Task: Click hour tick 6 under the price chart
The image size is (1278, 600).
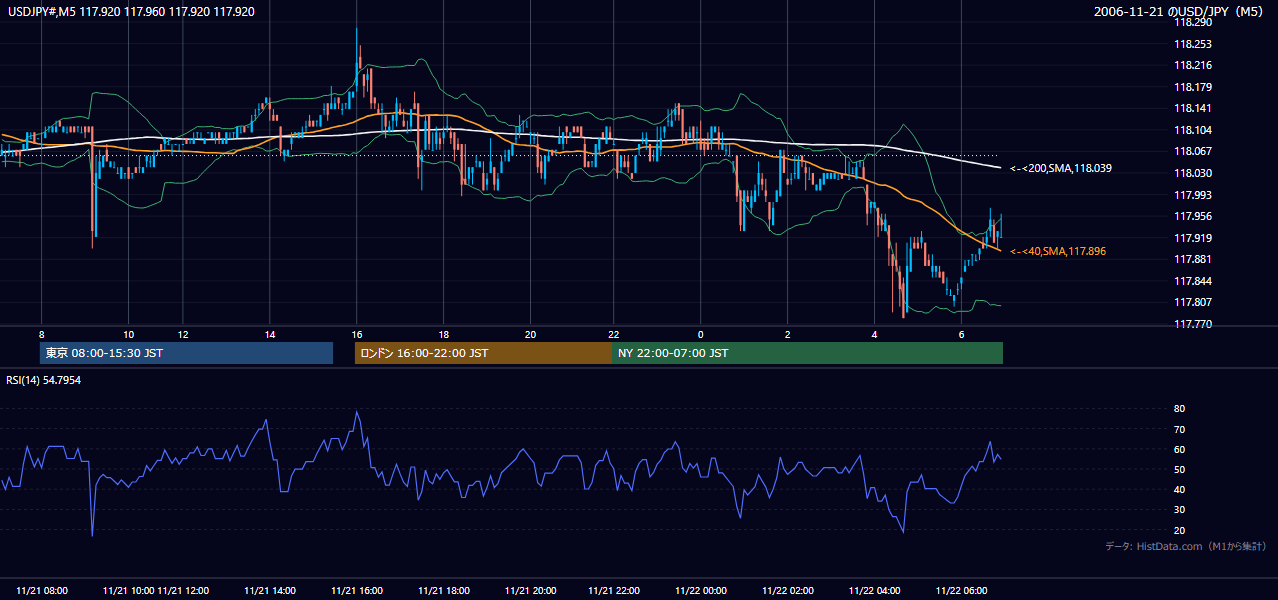Action: pyautogui.click(x=962, y=334)
